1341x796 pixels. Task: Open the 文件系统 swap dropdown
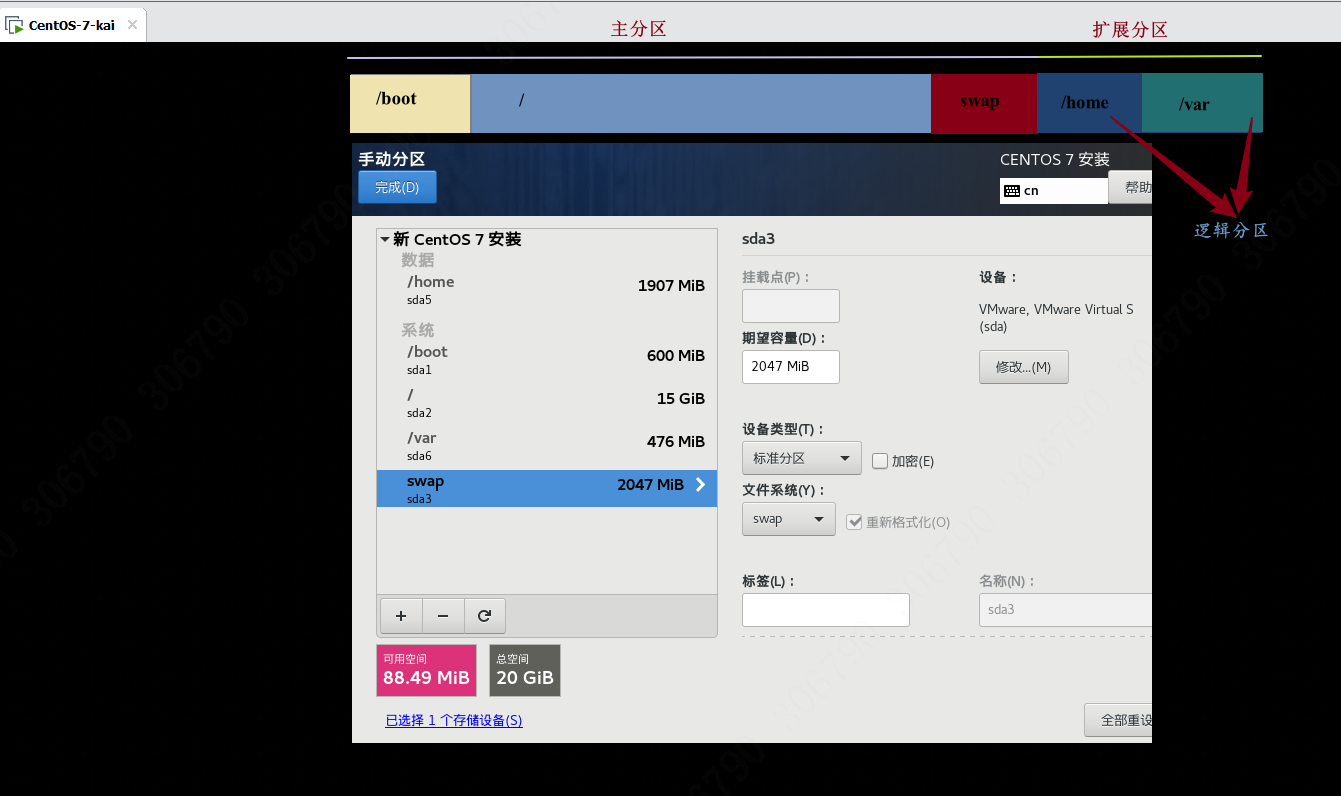[x=788, y=518]
